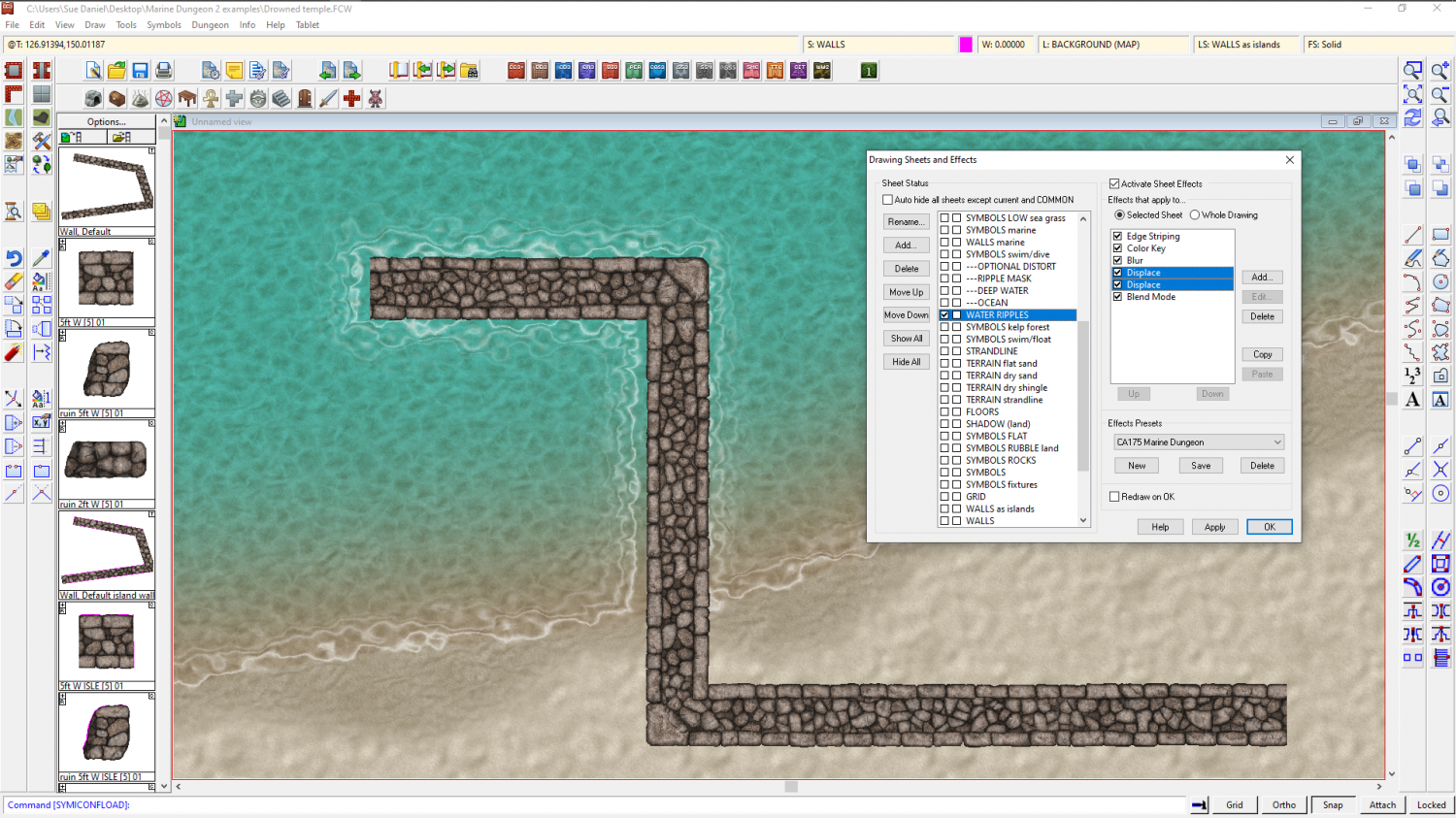The width and height of the screenshot is (1456, 818).
Task: Click the binoculars folder icon
Action: 470,70
